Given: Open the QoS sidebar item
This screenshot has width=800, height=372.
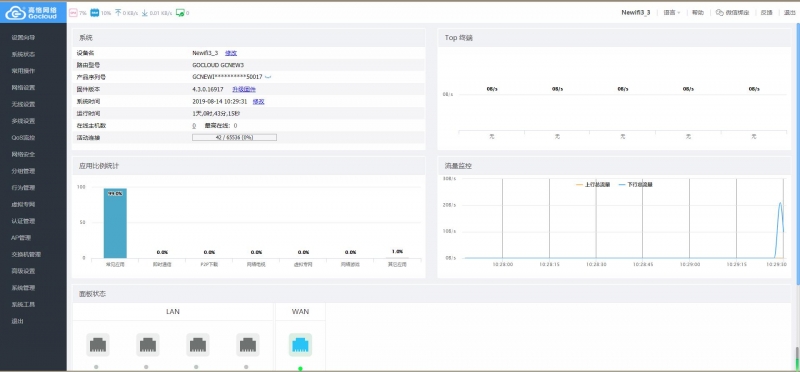Looking at the screenshot, I should click(23, 137).
